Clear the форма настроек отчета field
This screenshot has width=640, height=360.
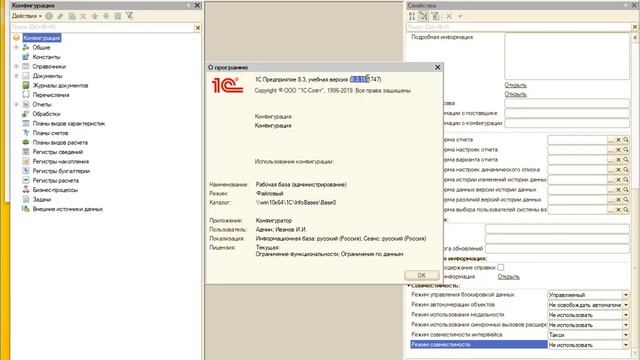point(618,150)
